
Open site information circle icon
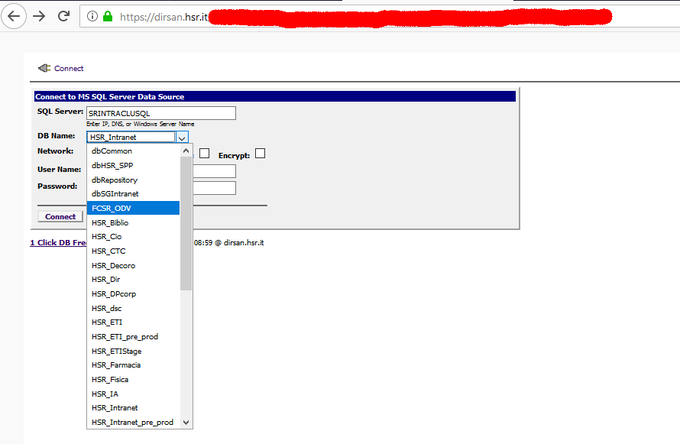(92, 16)
